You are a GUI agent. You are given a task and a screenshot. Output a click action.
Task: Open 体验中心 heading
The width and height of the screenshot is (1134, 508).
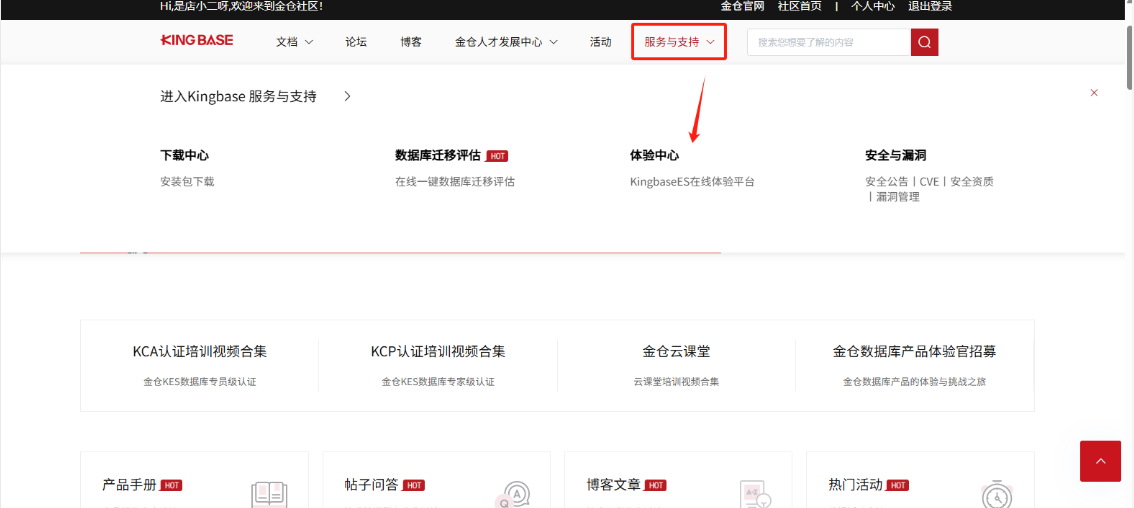click(655, 155)
